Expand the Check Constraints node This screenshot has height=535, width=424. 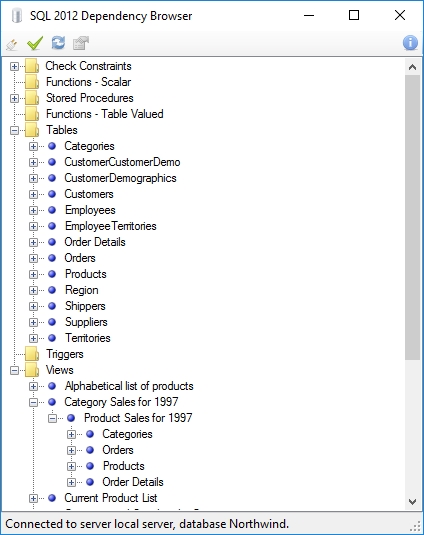(14, 66)
